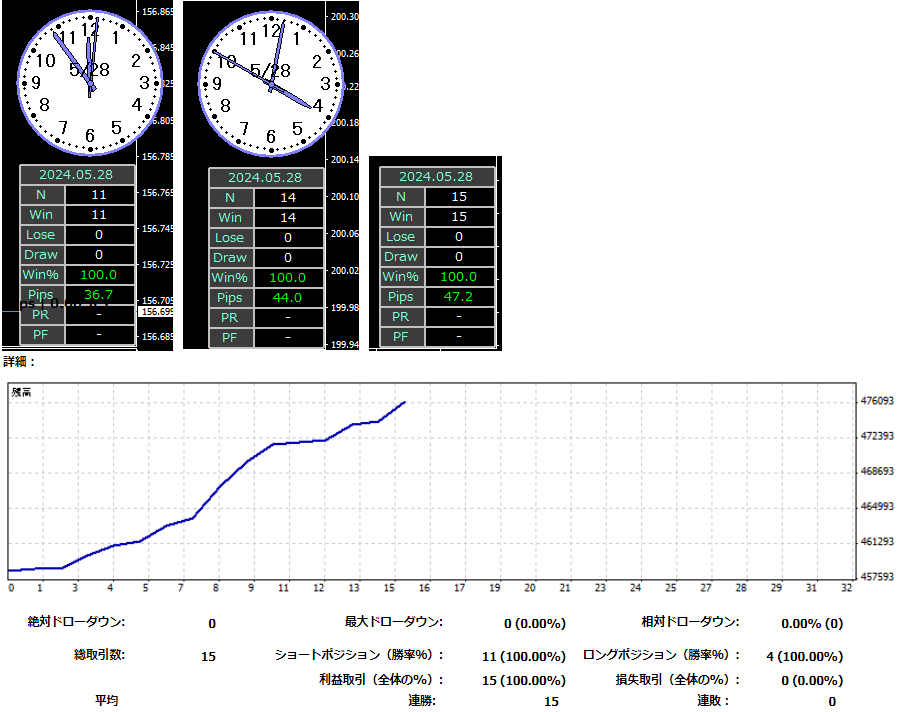Click the 連勝 value 15
The width and height of the screenshot is (909, 712).
[551, 702]
